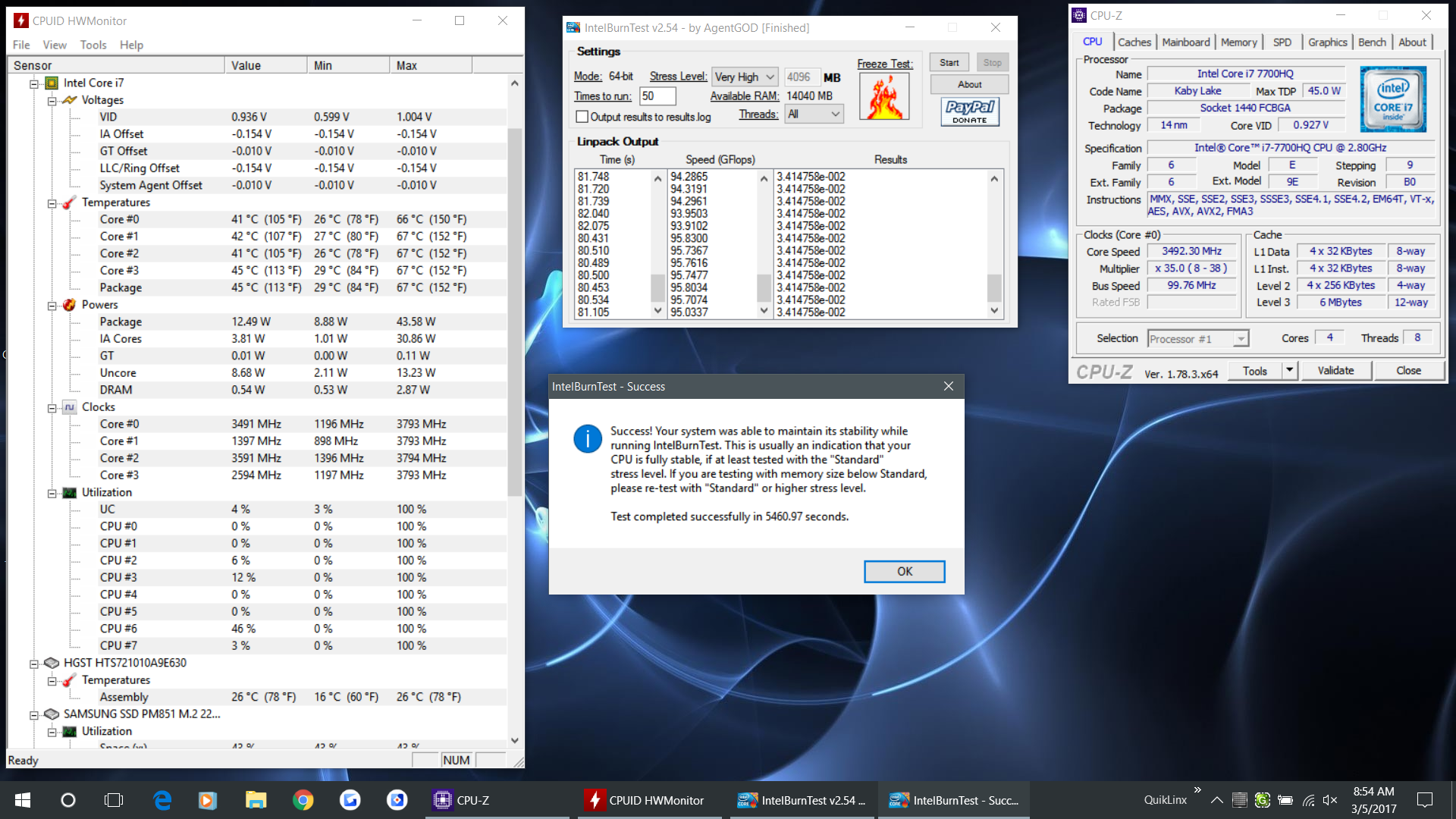Switch to the Memory tab in CPU-Z
Screen dimensions: 1456x819
tap(1238, 42)
